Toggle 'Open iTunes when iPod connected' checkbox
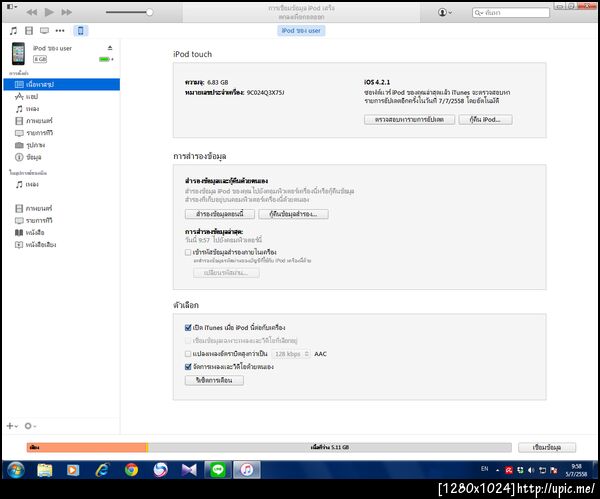600x499 pixels. coord(188,328)
